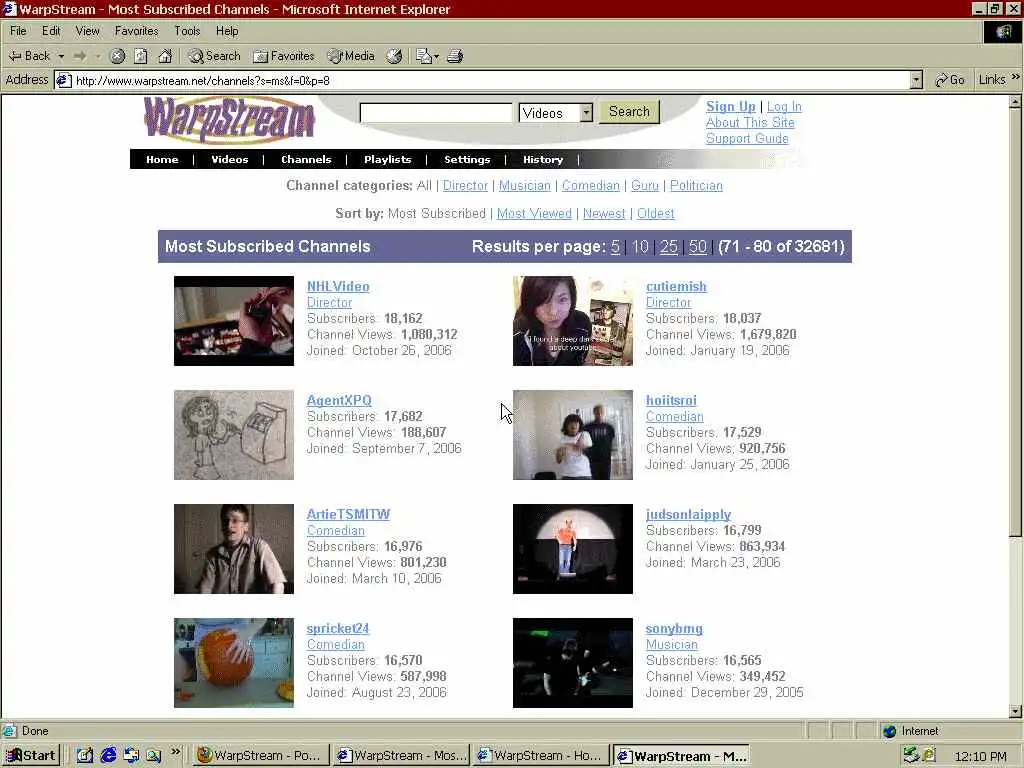The height and width of the screenshot is (768, 1024).
Task: Click the page icon in address bar
Action: 63,80
